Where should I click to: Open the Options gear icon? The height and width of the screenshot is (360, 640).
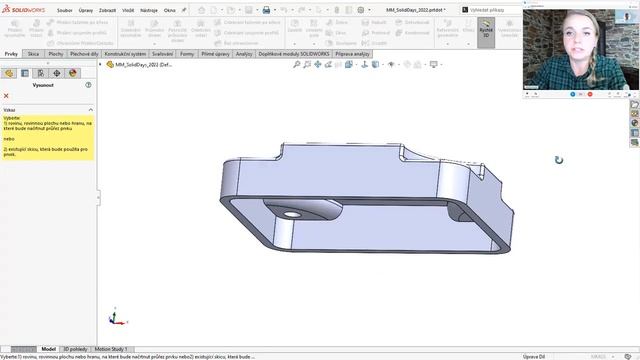tap(361, 10)
